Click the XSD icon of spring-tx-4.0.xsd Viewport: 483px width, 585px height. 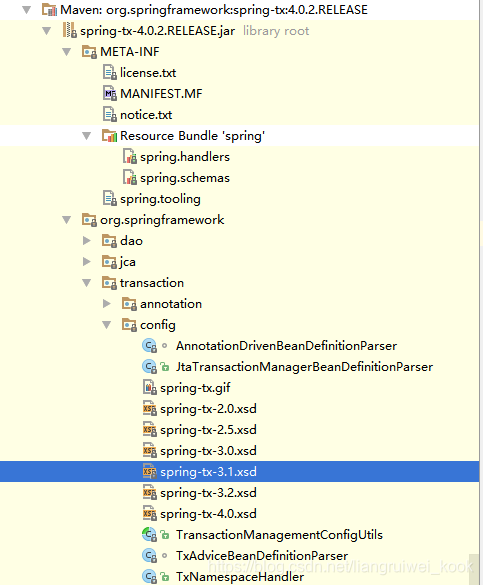[x=150, y=514]
